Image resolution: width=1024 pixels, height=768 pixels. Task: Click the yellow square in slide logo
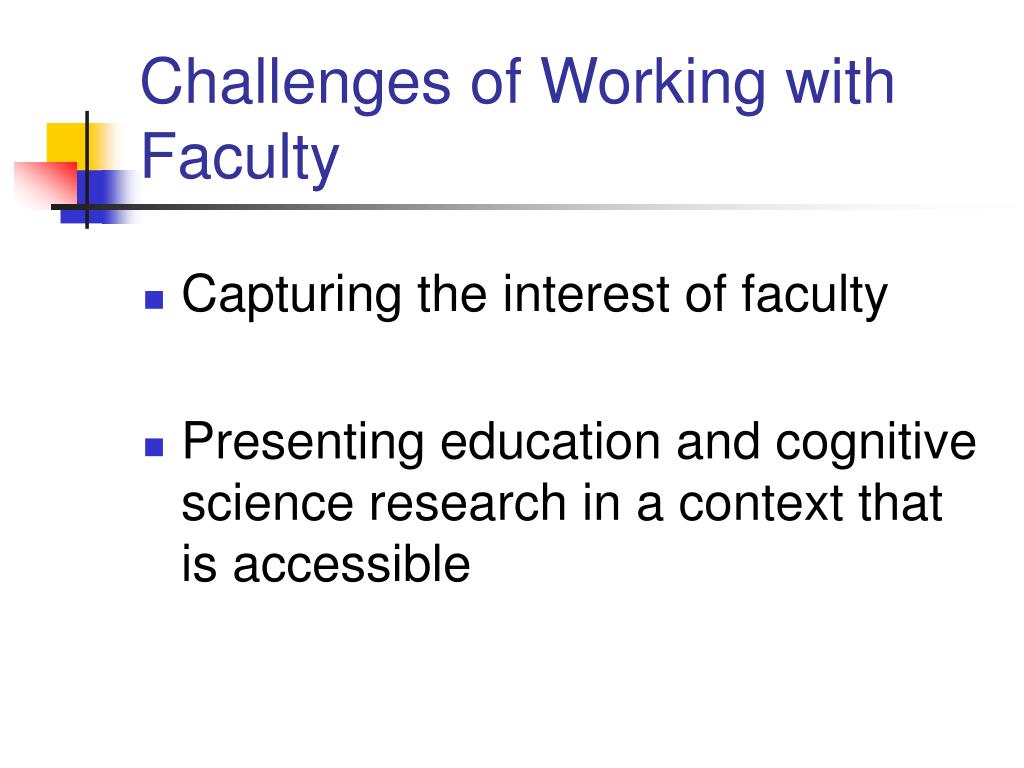[74, 146]
